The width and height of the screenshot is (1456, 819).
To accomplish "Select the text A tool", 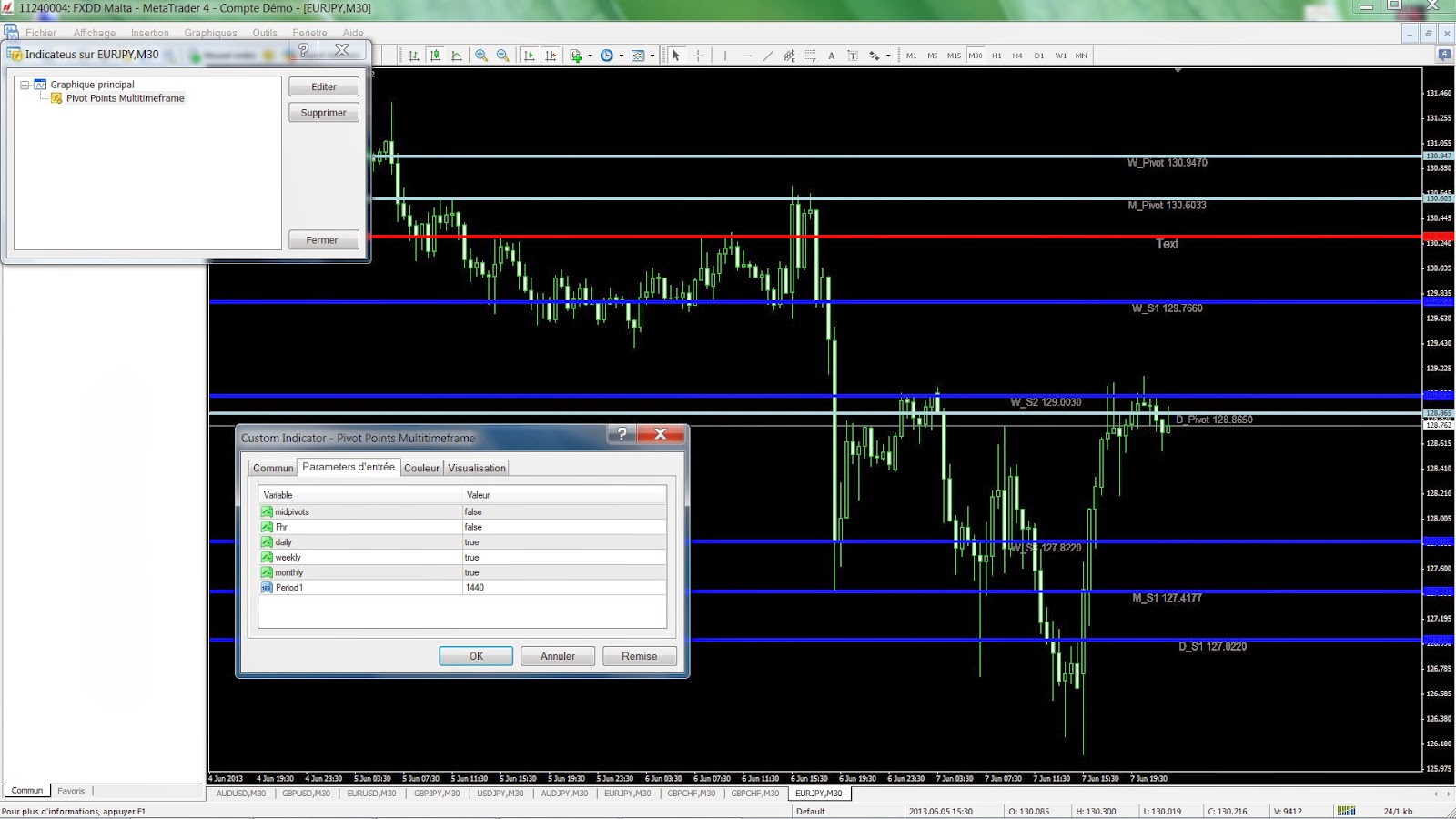I will [x=832, y=56].
